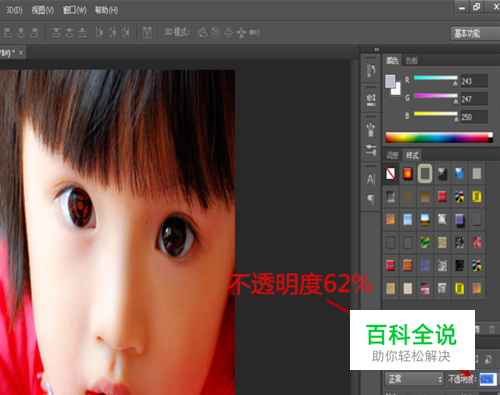This screenshot has width=500, height=395.
Task: Click the background color swatch
Action: 397,90
